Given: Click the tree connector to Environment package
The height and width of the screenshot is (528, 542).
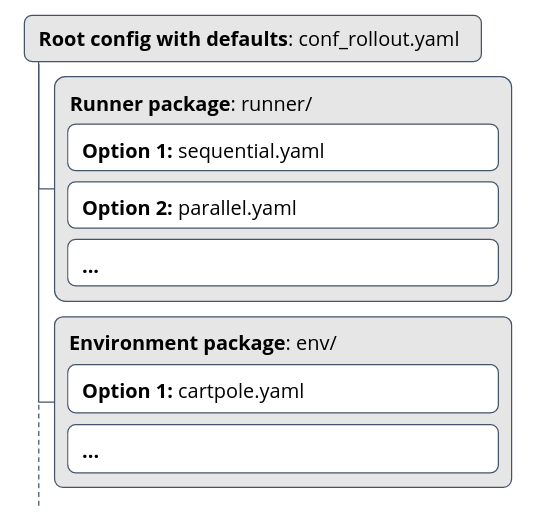Looking at the screenshot, I should (x=46, y=402).
